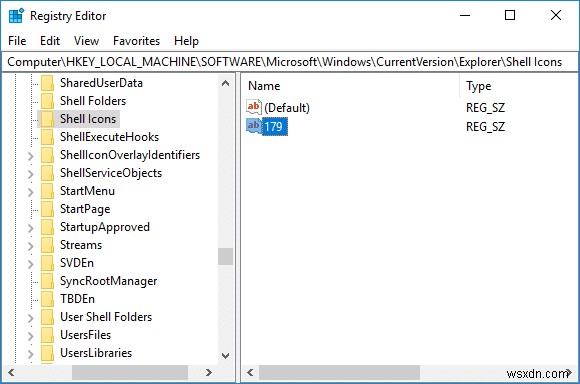Expand the ShellIconOverlayIdentifiers key
The width and height of the screenshot is (580, 384).
(x=31, y=156)
